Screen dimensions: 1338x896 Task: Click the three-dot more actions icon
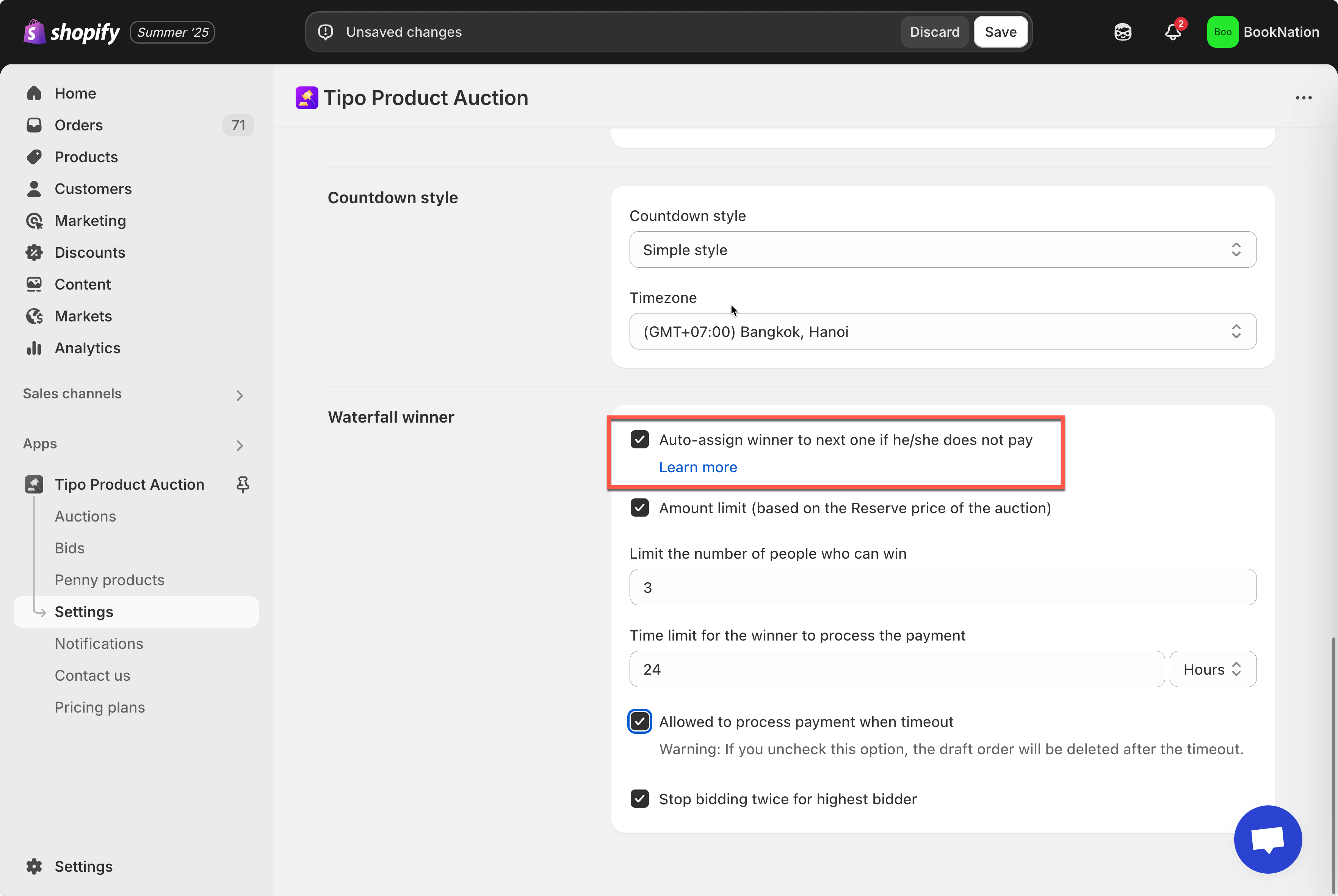click(1303, 98)
